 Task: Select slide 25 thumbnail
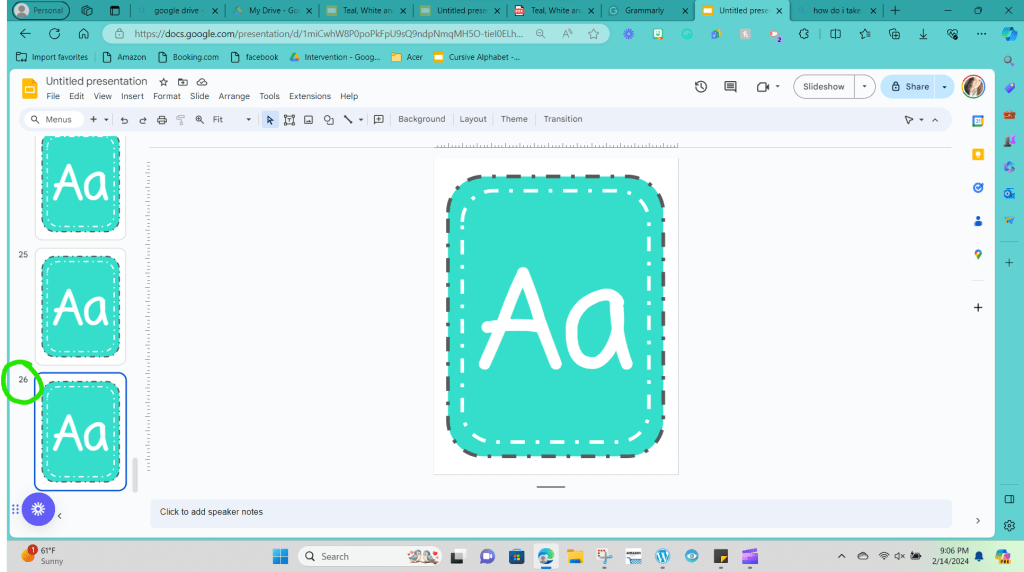80,305
